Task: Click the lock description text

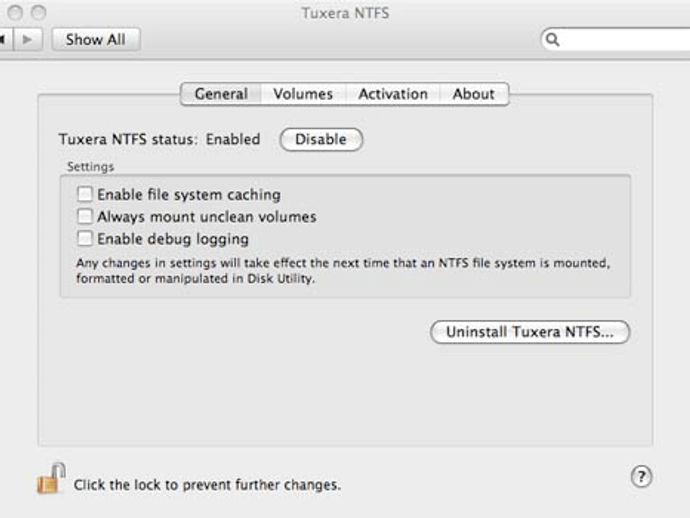Action: [207, 485]
